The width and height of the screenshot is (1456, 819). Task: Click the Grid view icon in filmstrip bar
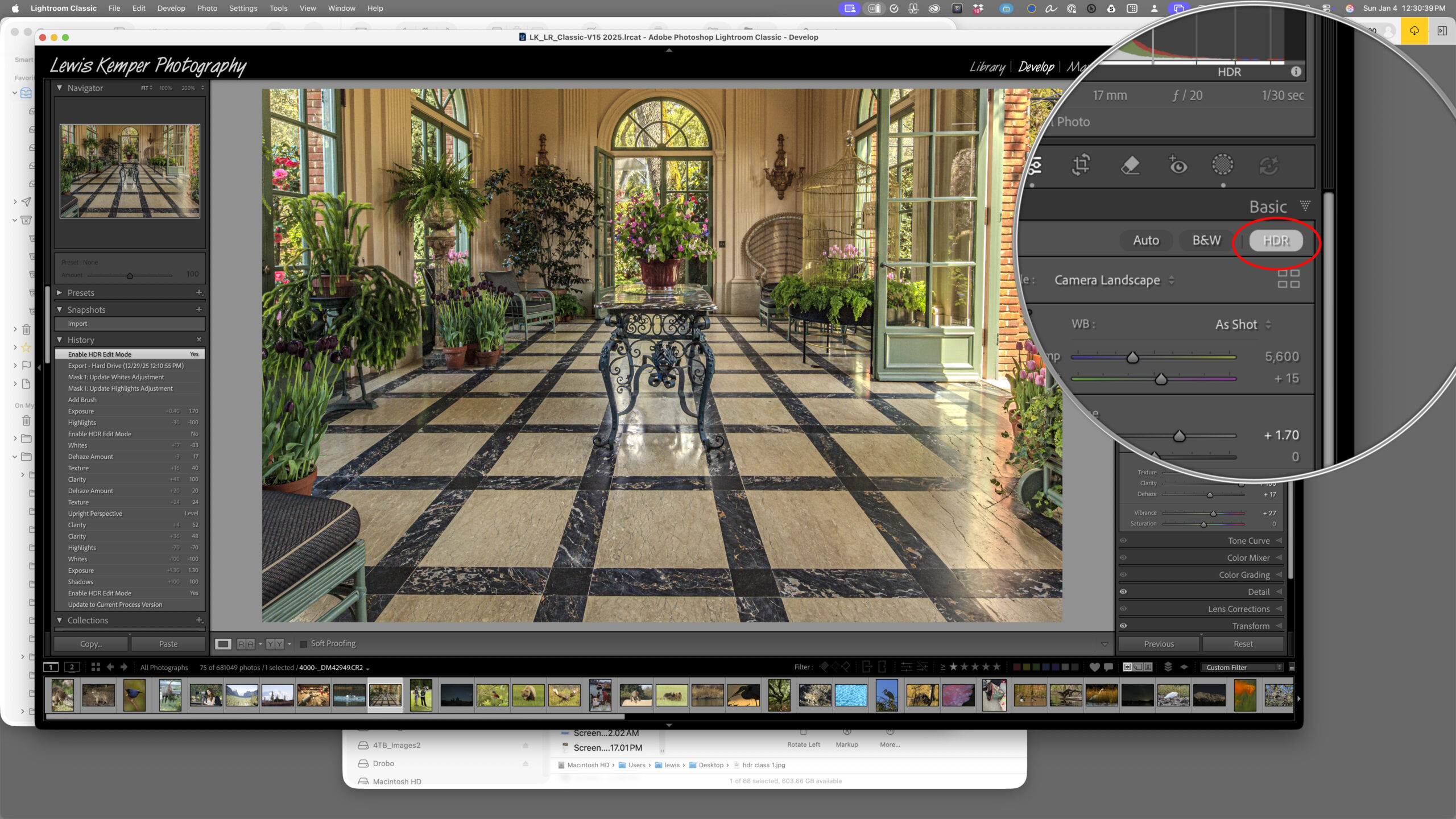pyautogui.click(x=96, y=667)
